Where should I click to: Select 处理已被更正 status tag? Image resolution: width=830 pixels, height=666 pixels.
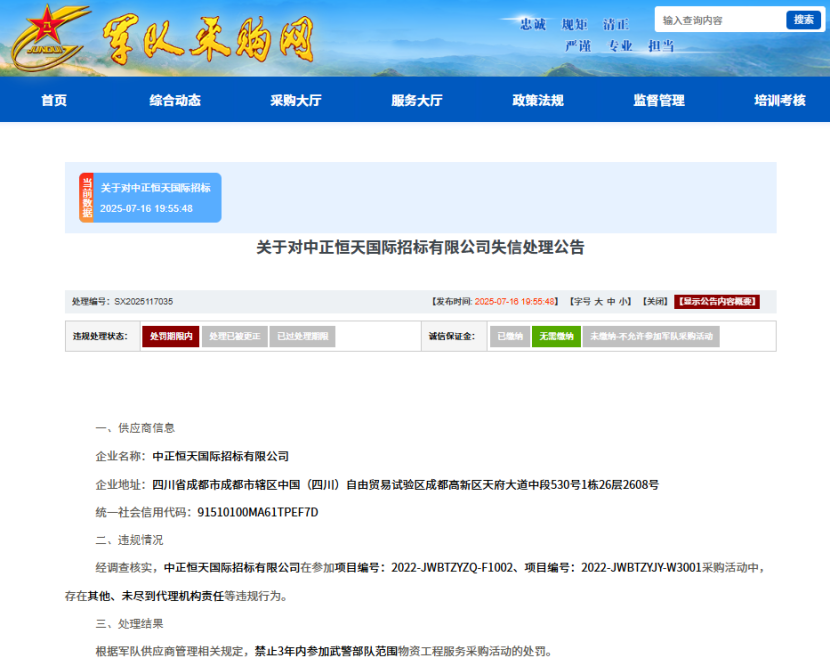click(x=235, y=337)
